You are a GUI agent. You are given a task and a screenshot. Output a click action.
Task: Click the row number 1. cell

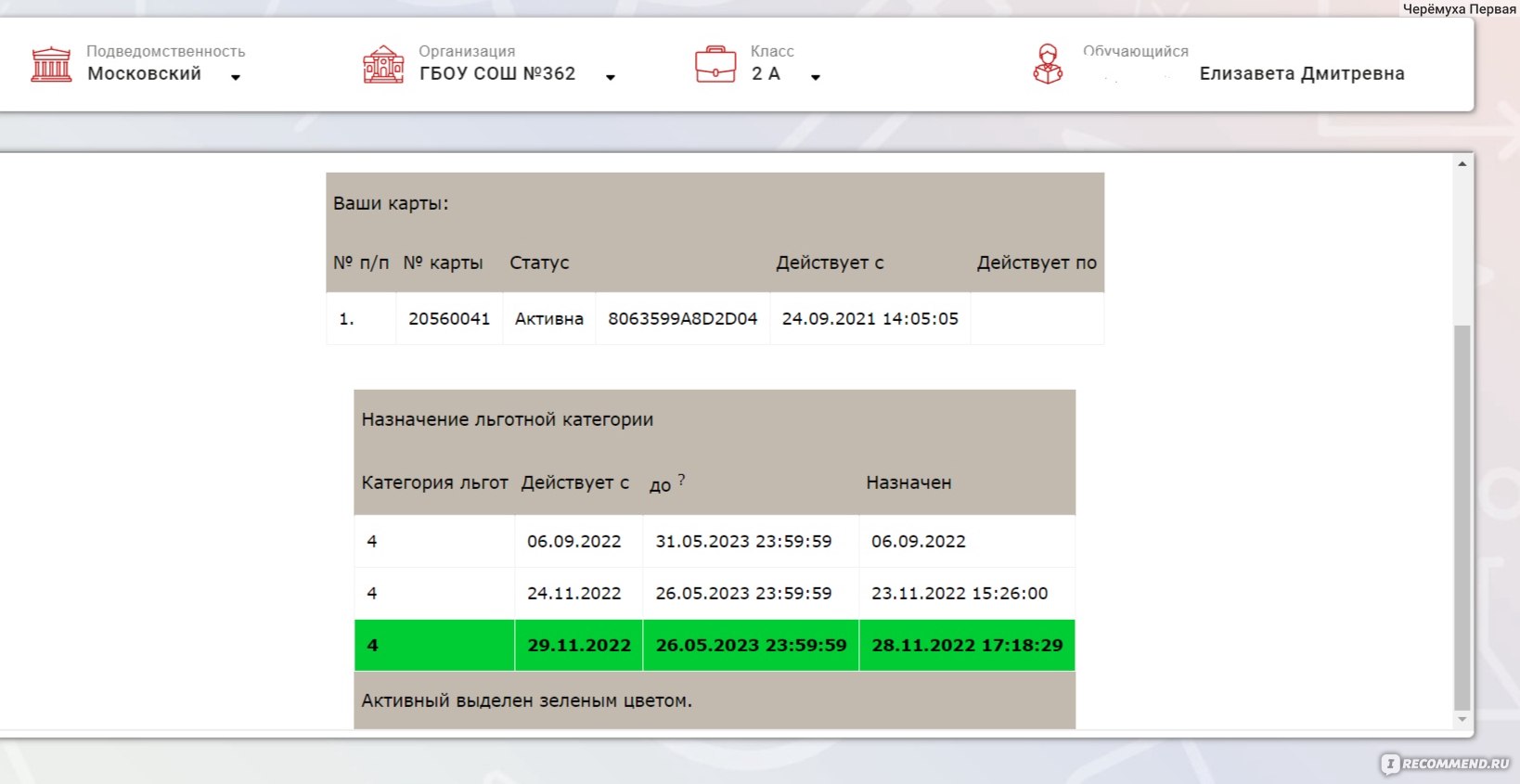click(x=361, y=318)
